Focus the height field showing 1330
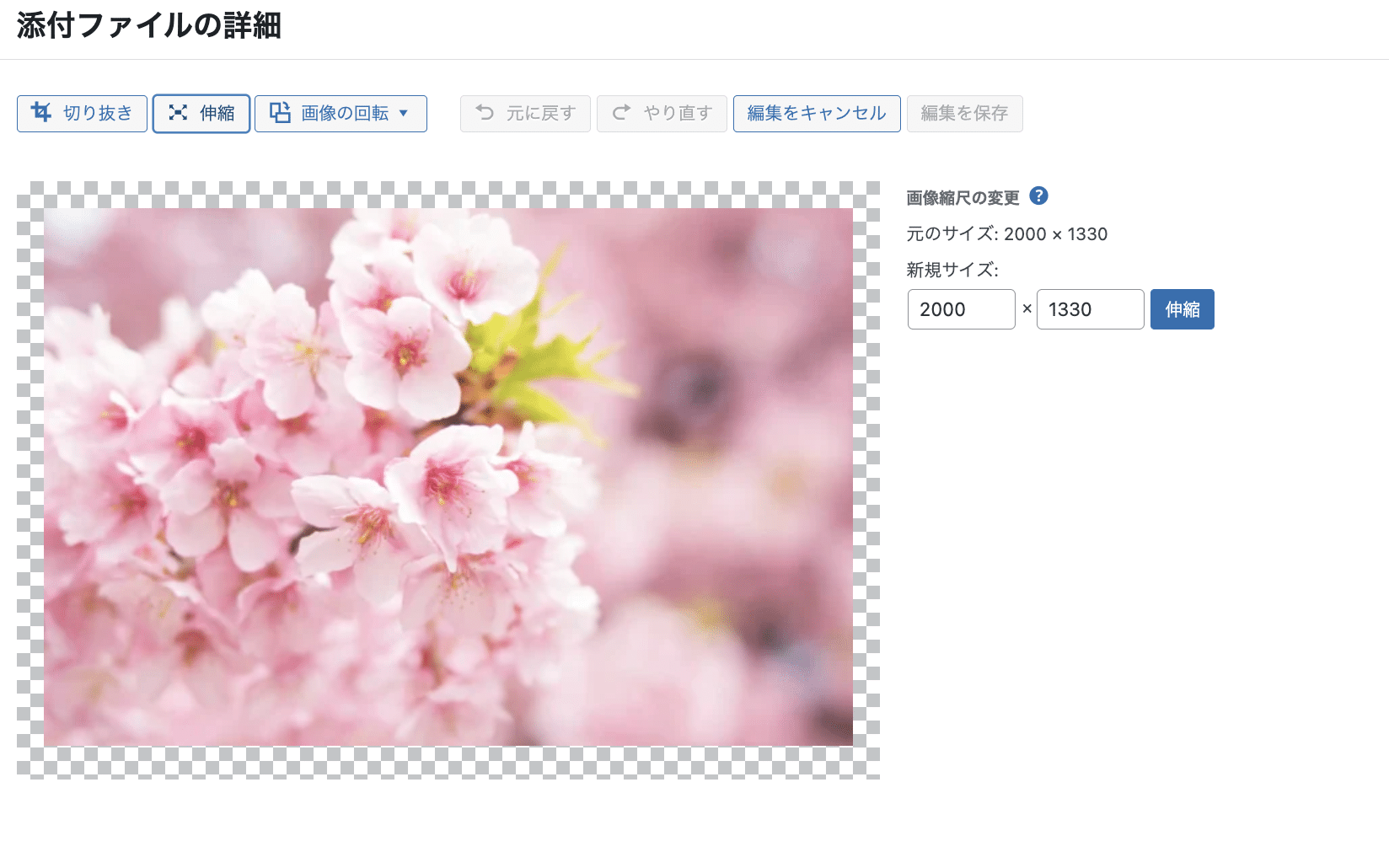 [1090, 309]
